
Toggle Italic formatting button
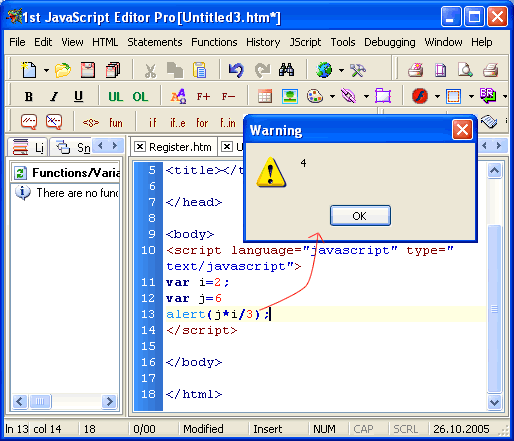(54, 97)
